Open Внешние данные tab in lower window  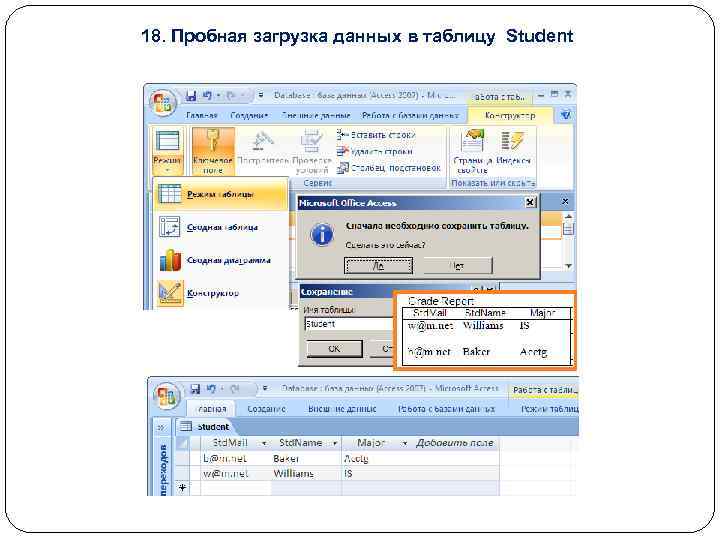click(342, 409)
